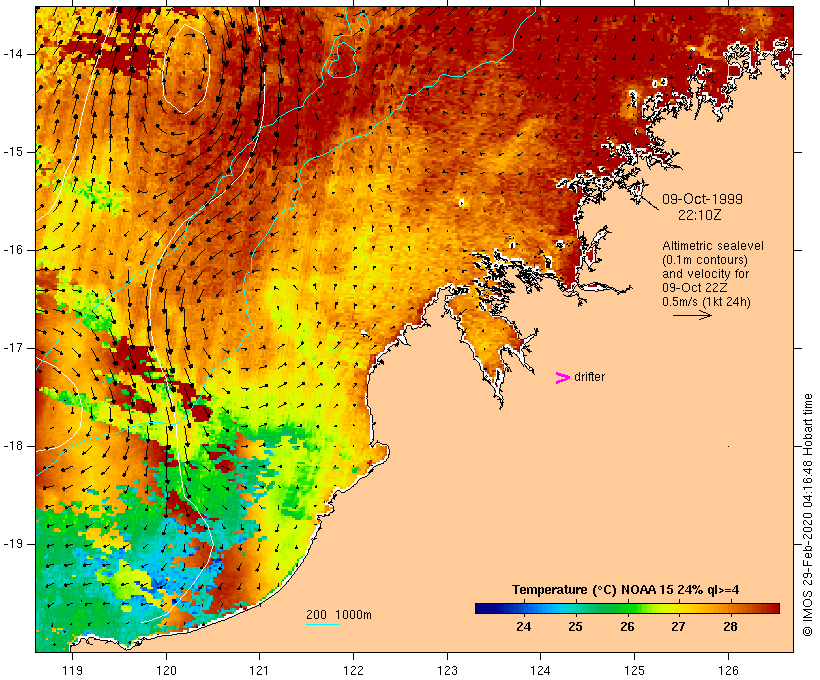Click longitude axis label '125'
This screenshot has width=820, height=680.
point(635,671)
